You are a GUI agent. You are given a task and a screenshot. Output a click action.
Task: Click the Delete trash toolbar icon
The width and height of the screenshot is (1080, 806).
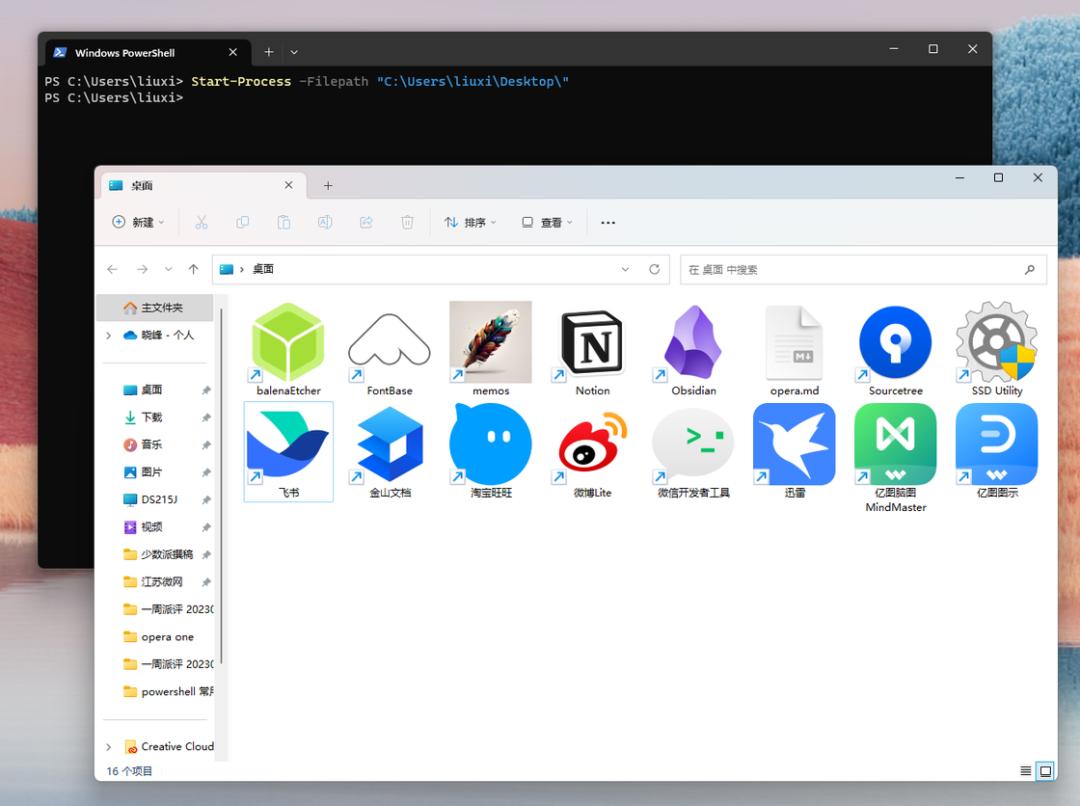(x=408, y=222)
